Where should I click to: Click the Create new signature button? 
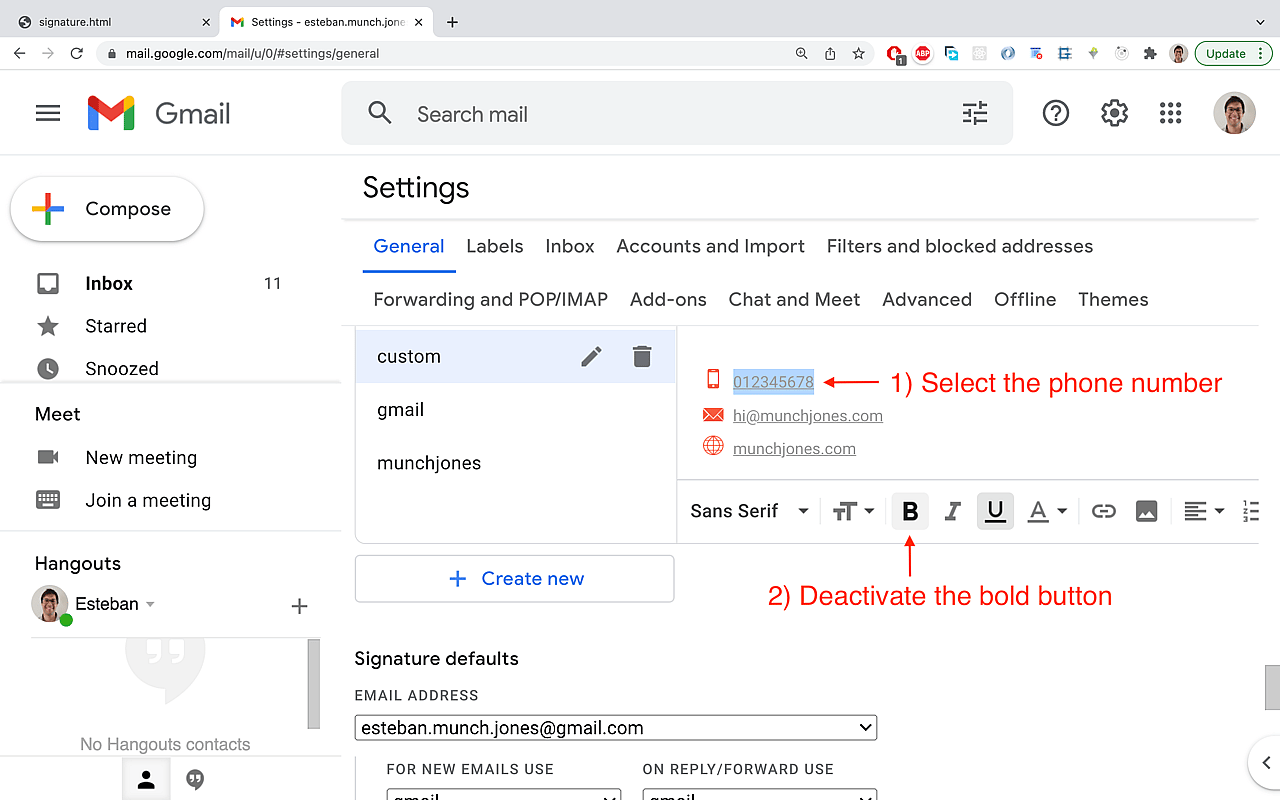514,578
